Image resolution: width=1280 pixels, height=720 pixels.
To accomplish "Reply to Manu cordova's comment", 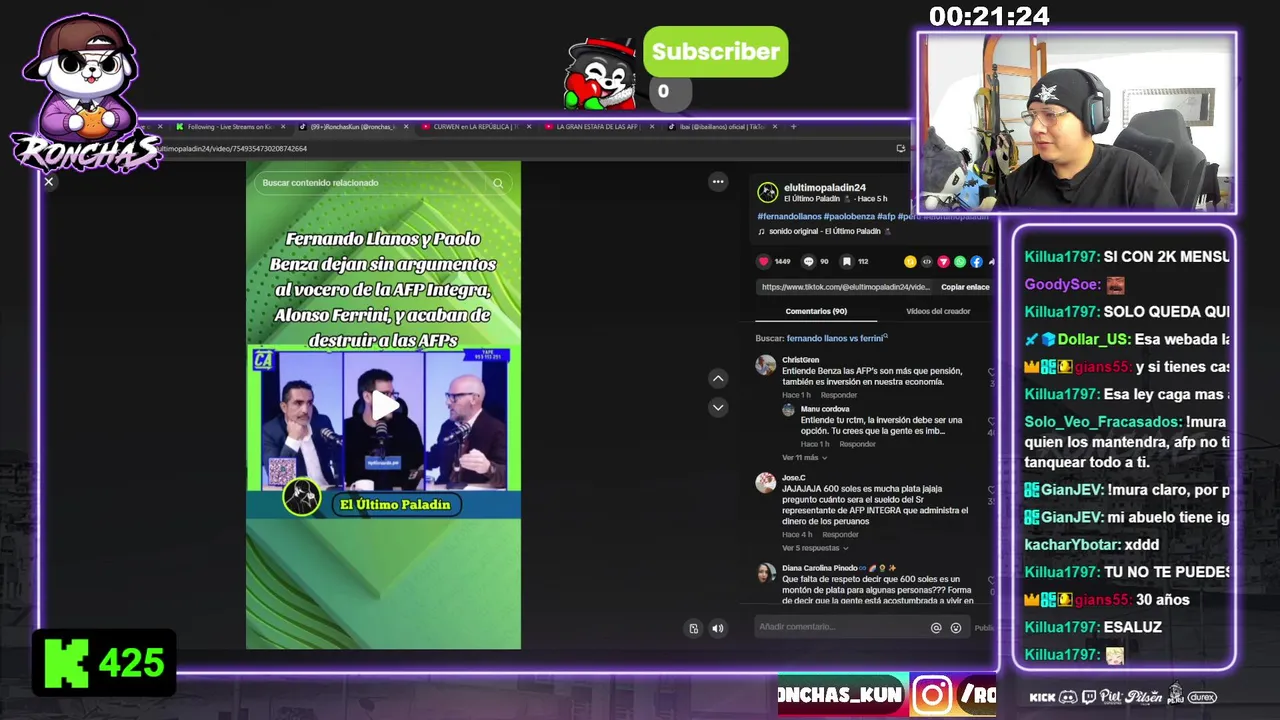I will [x=857, y=444].
